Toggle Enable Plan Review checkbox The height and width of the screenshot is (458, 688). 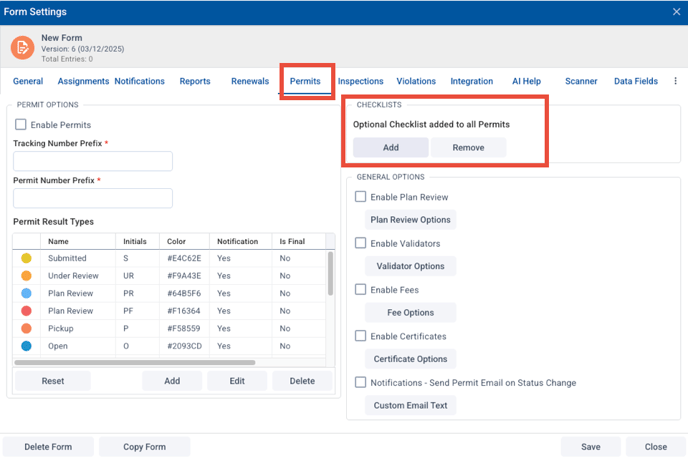click(x=361, y=197)
